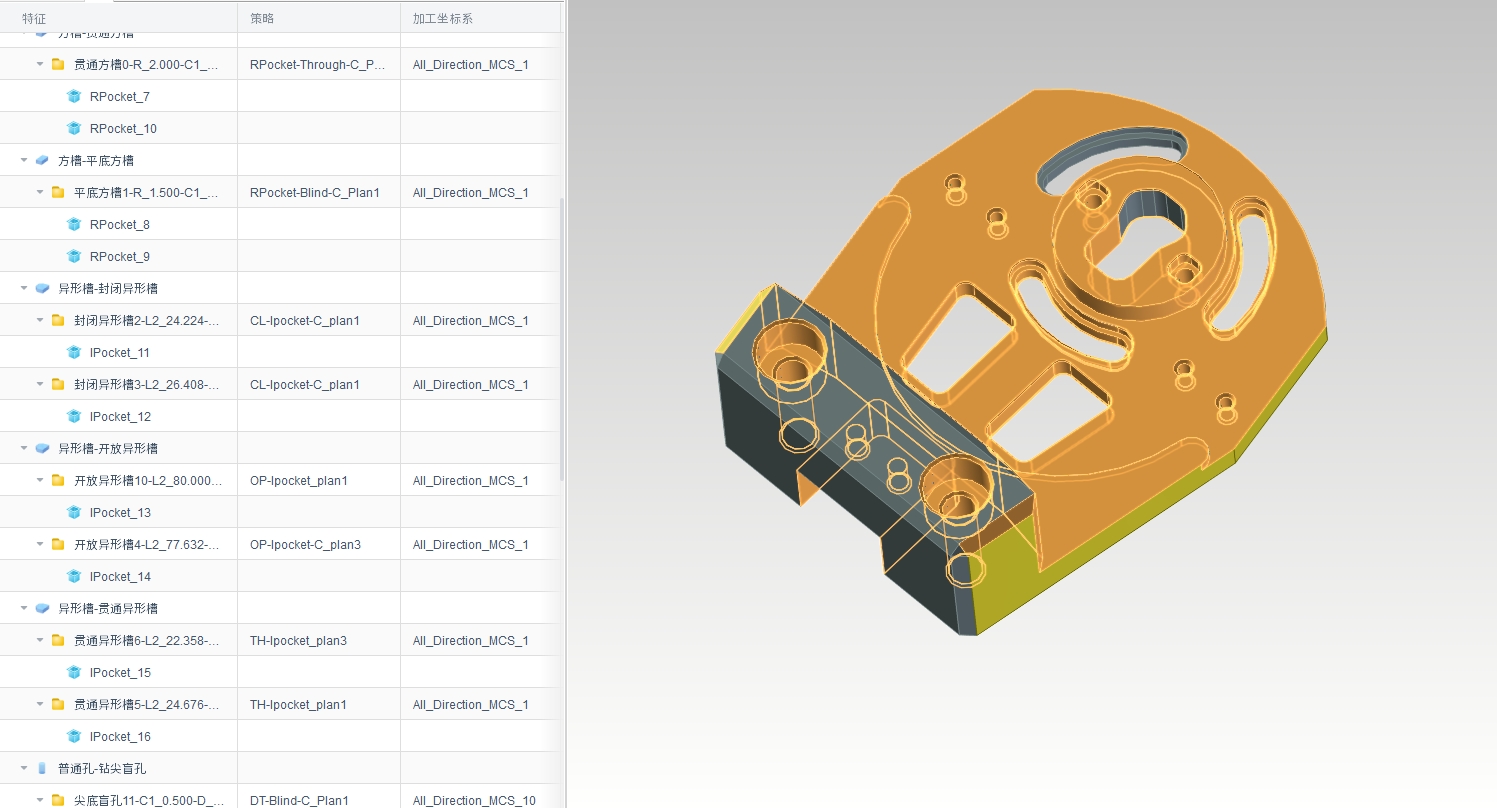Click the cube icon beside RPocket_9
Image resolution: width=1497 pixels, height=808 pixels.
pos(73,256)
